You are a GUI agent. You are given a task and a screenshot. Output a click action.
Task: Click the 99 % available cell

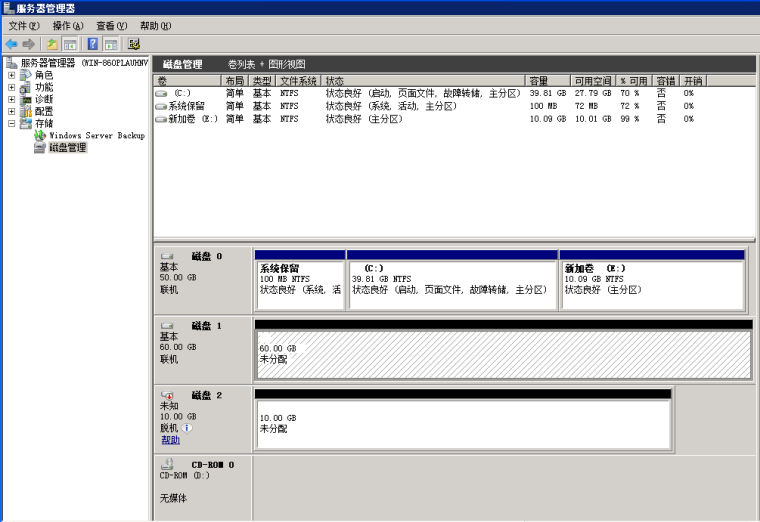pos(630,119)
